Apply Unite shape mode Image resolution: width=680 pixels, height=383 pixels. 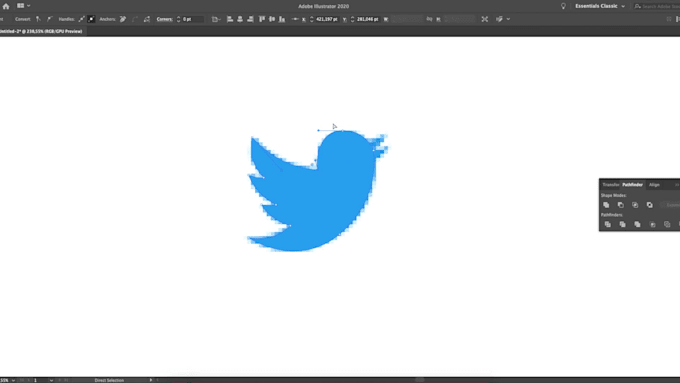coord(606,205)
